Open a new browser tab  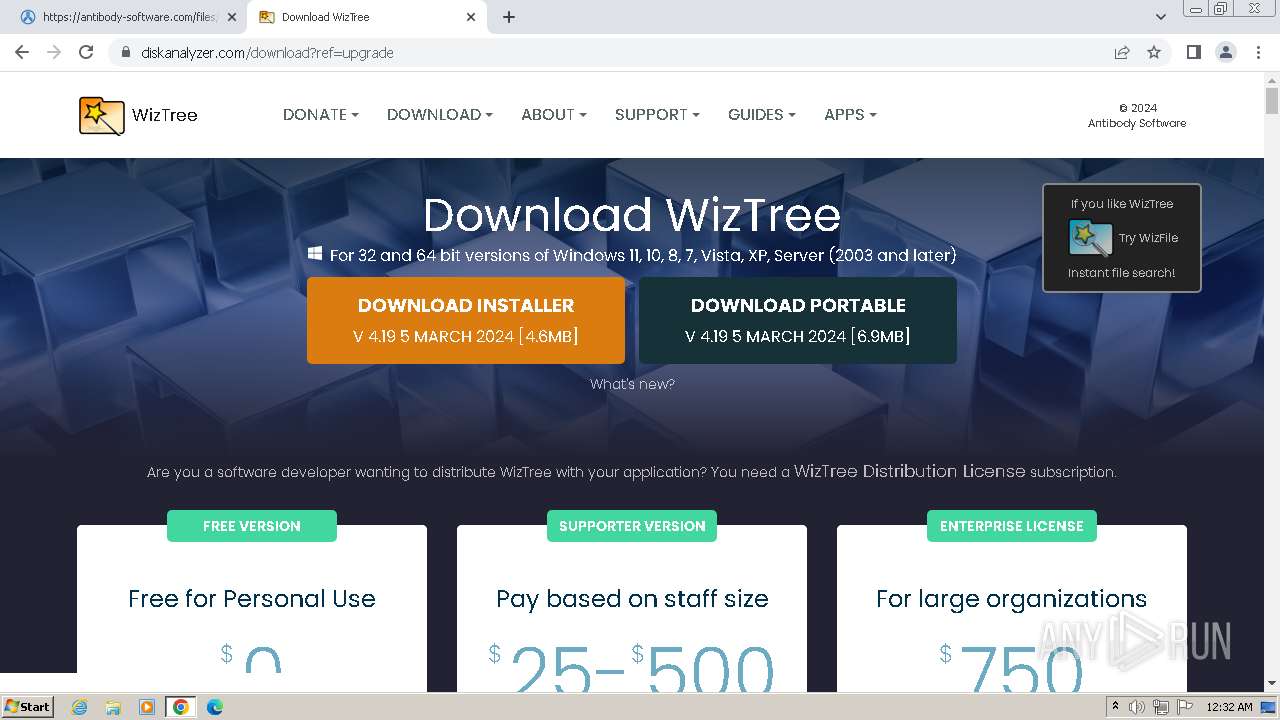[509, 17]
